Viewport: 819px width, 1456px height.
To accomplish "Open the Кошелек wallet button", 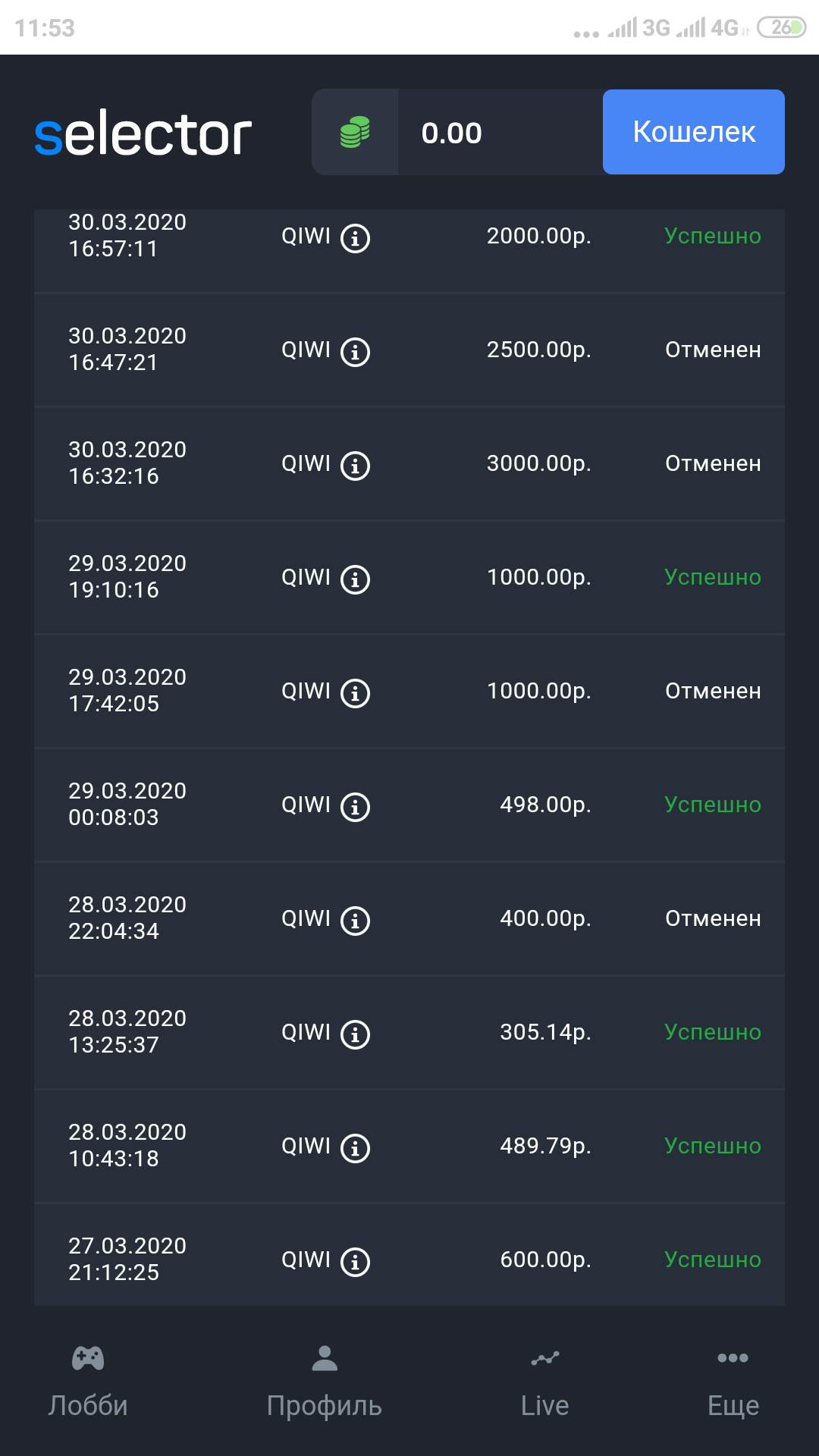I will [693, 132].
